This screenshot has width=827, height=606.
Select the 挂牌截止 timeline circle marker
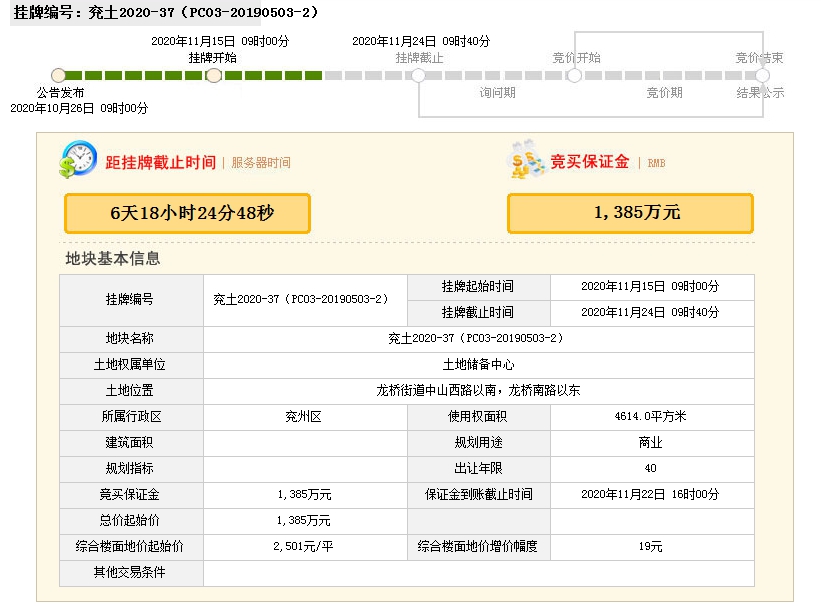(419, 75)
